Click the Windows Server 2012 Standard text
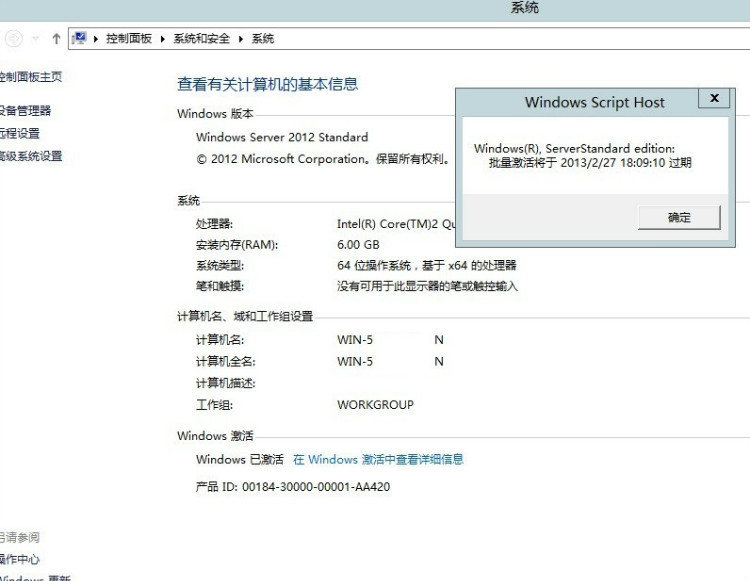Viewport: 750px width, 581px height. click(x=282, y=137)
